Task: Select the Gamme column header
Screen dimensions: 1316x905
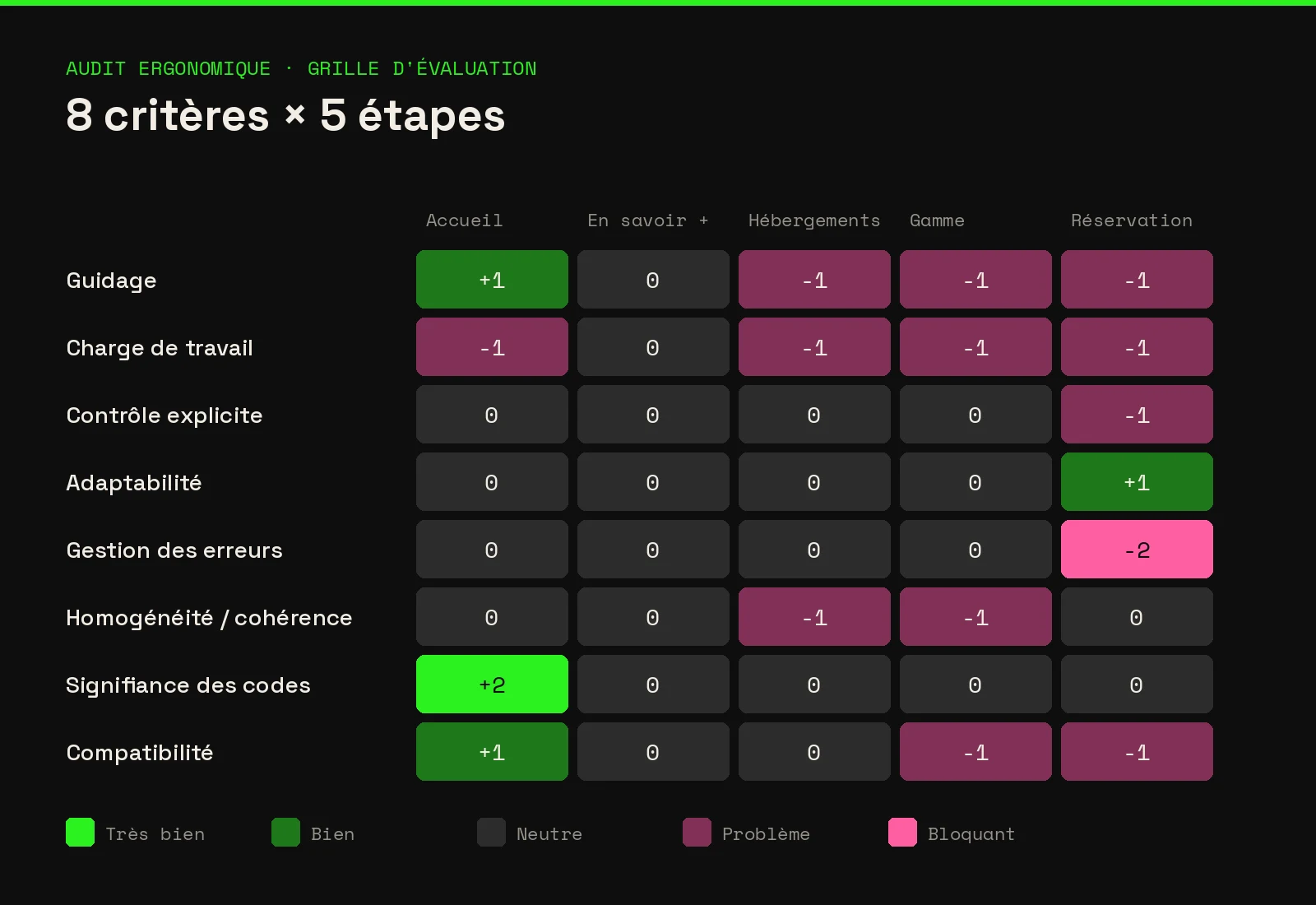Action: [937, 220]
